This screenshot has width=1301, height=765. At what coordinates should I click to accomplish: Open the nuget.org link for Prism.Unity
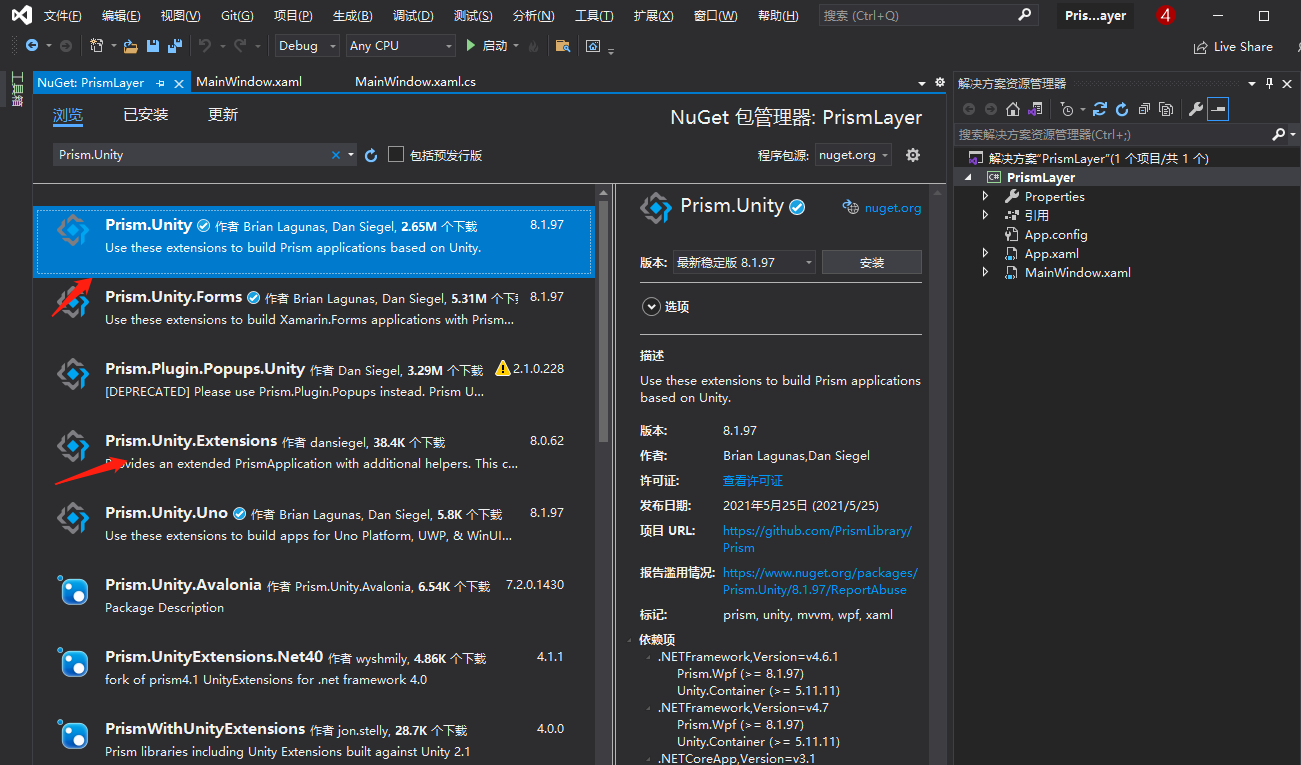(x=893, y=208)
